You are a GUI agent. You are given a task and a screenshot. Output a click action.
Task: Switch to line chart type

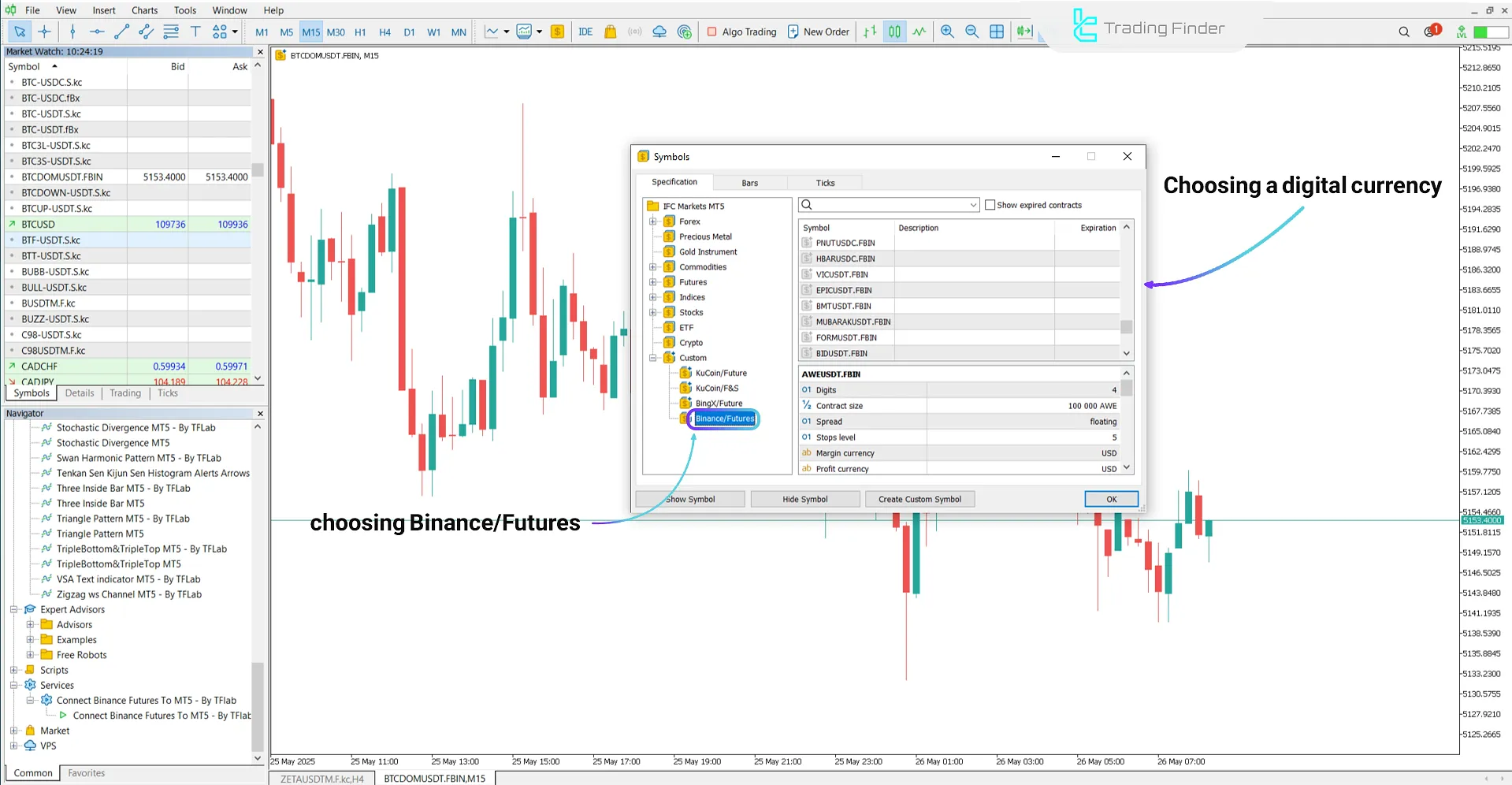[x=919, y=32]
